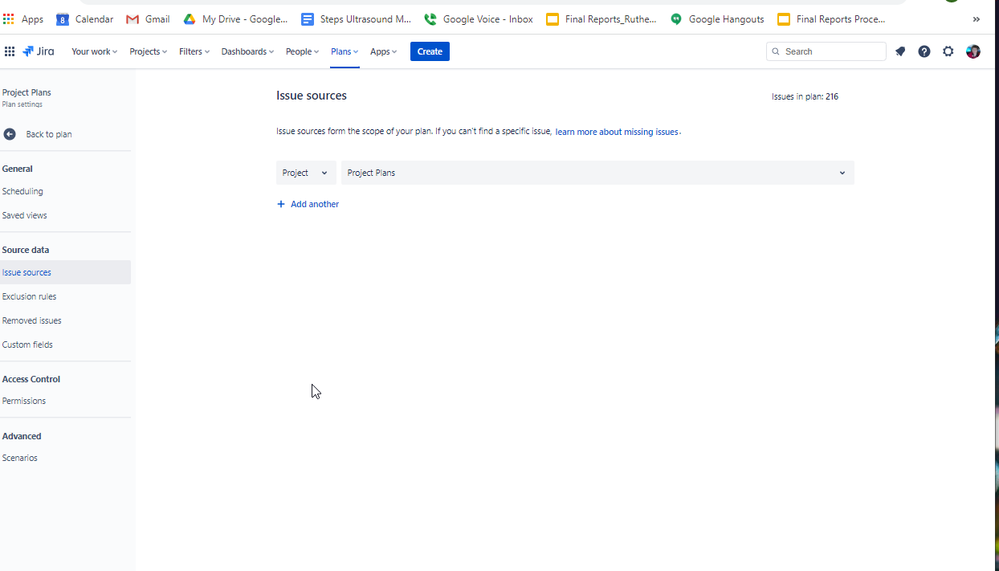Open the Jira app switcher grid

coord(10,52)
